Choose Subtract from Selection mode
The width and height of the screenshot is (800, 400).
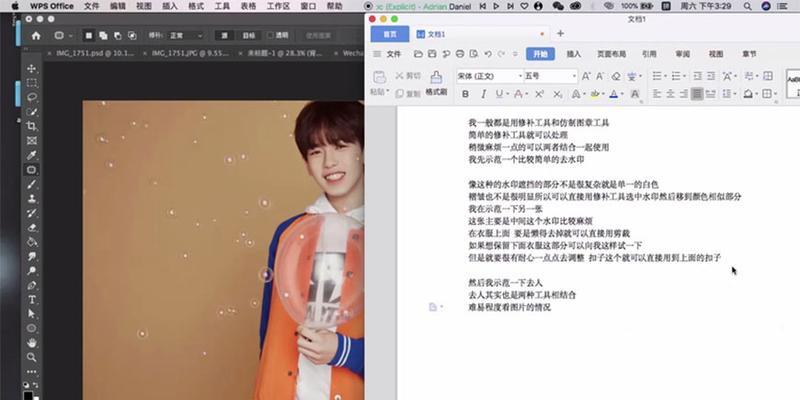117,36
